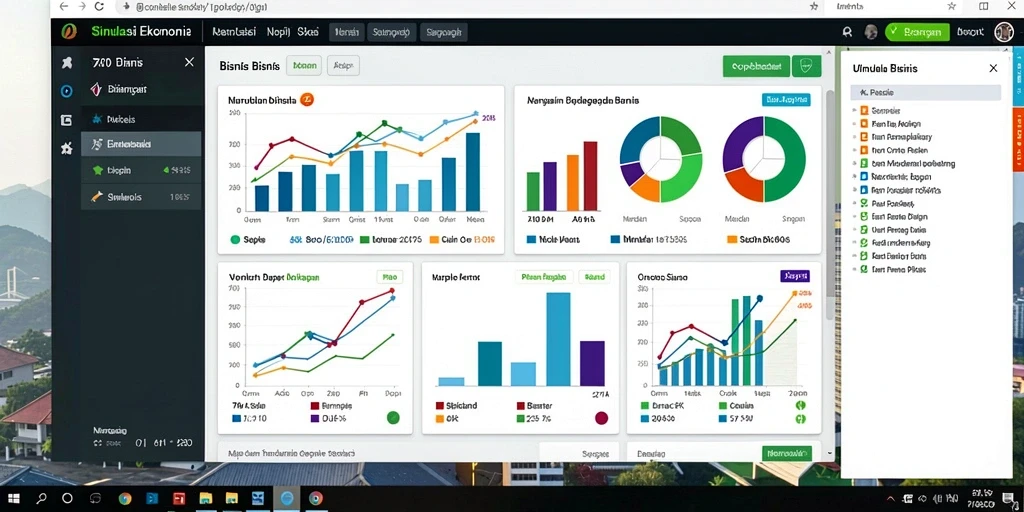Image resolution: width=1024 pixels, height=512 pixels.
Task: Open the puzzle-piece icon in left rail
Action: pos(67,63)
